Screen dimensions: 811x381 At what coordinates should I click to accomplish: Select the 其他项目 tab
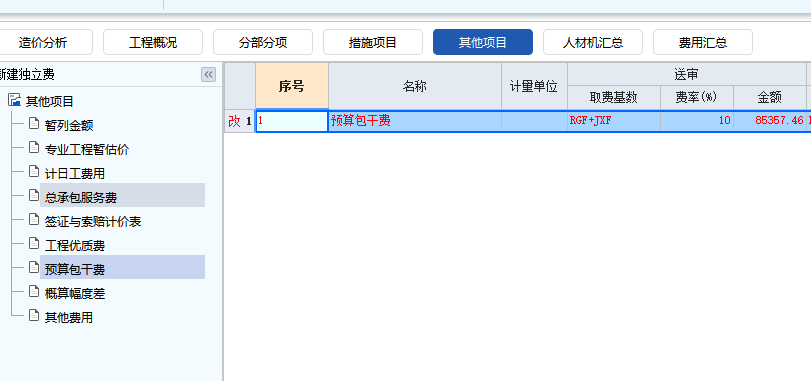click(x=483, y=42)
